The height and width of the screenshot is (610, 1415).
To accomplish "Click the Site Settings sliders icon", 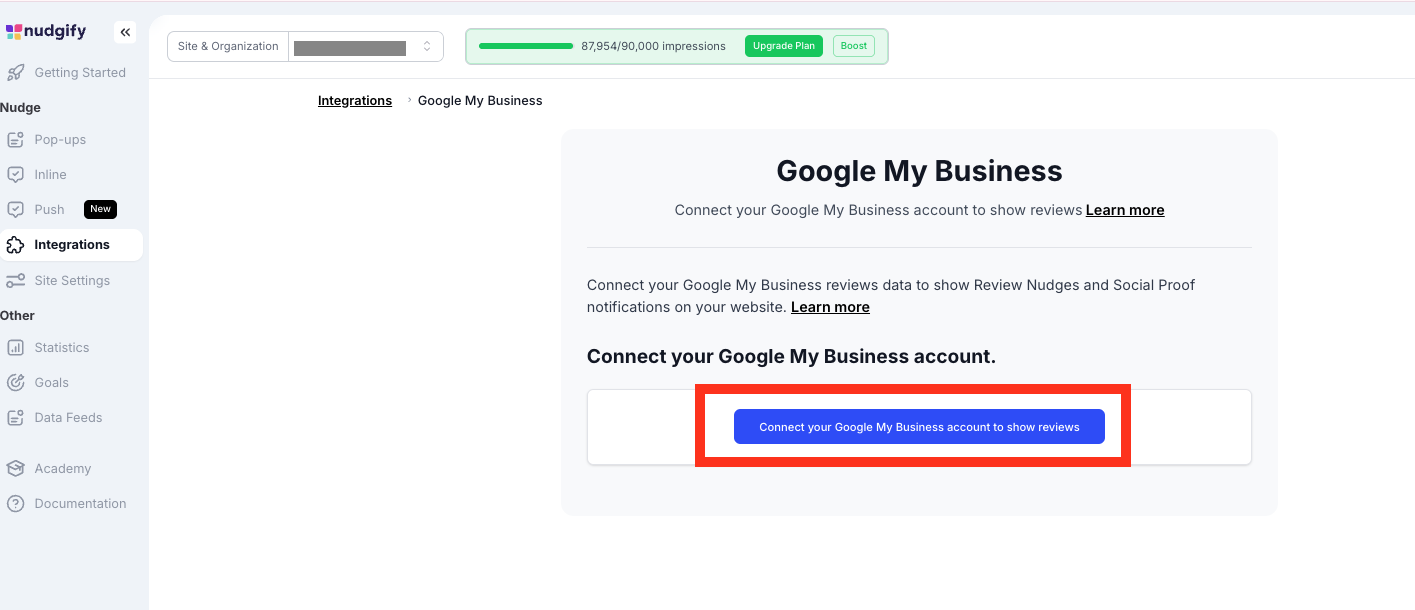I will pyautogui.click(x=15, y=281).
